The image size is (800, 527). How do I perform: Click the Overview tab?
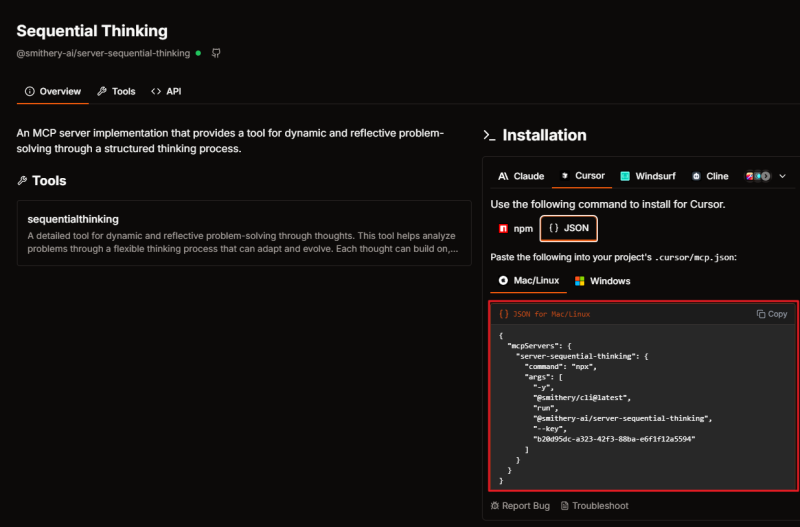pos(52,91)
